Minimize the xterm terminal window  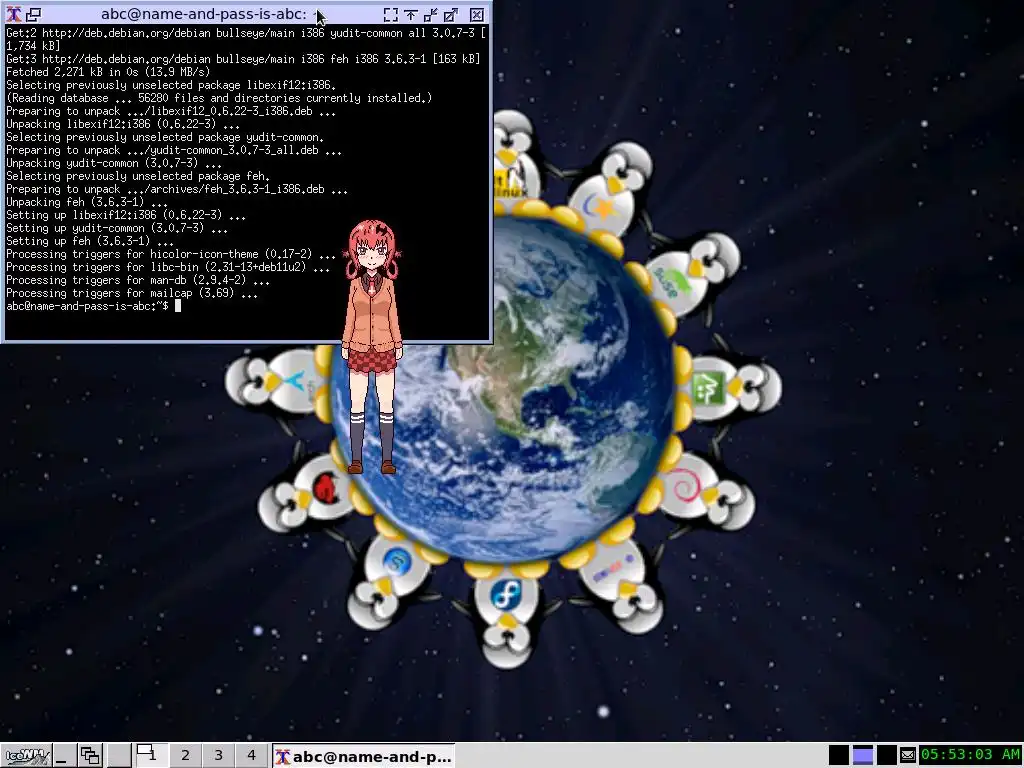pyautogui.click(x=431, y=14)
